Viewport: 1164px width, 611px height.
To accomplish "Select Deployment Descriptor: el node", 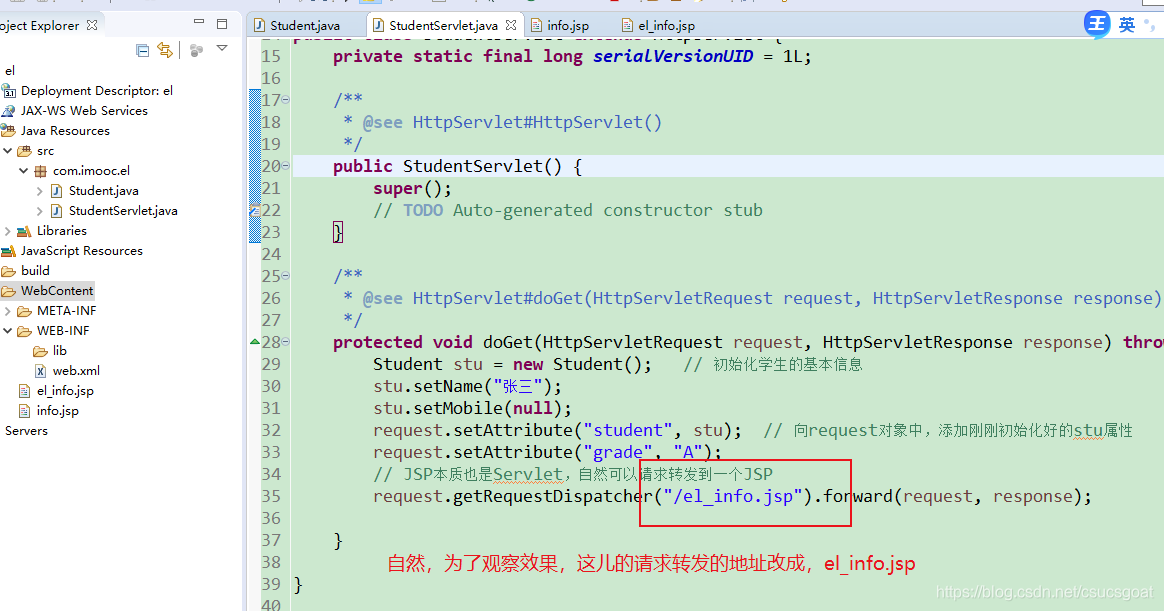I will (x=97, y=91).
